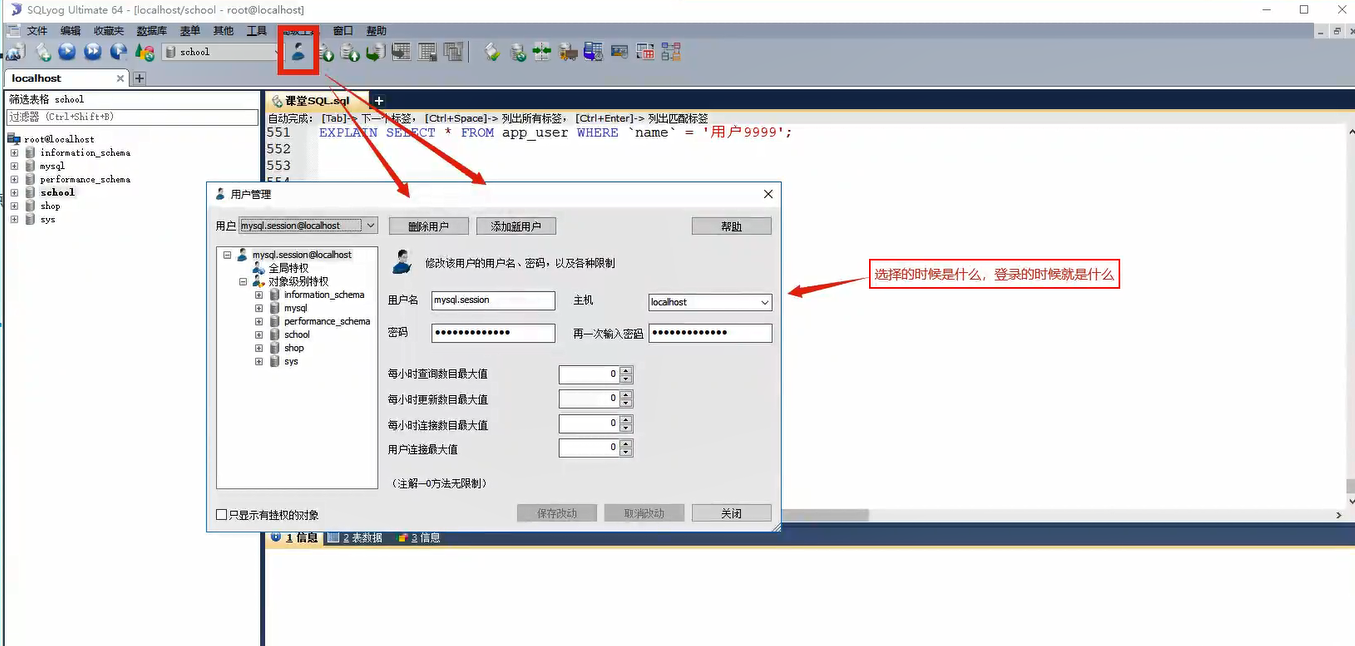Switch to the 2 表数据 result tab
The image size is (1355, 646).
(x=355, y=538)
